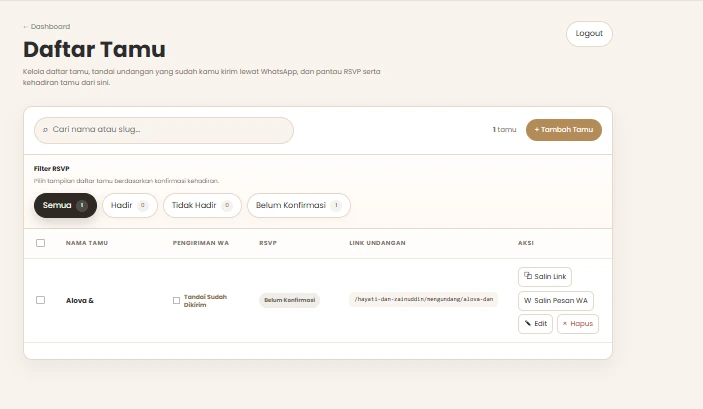Viewport: 703px width, 409px height.
Task: Show the Belum Konfirmasi guests
Action: tap(299, 205)
